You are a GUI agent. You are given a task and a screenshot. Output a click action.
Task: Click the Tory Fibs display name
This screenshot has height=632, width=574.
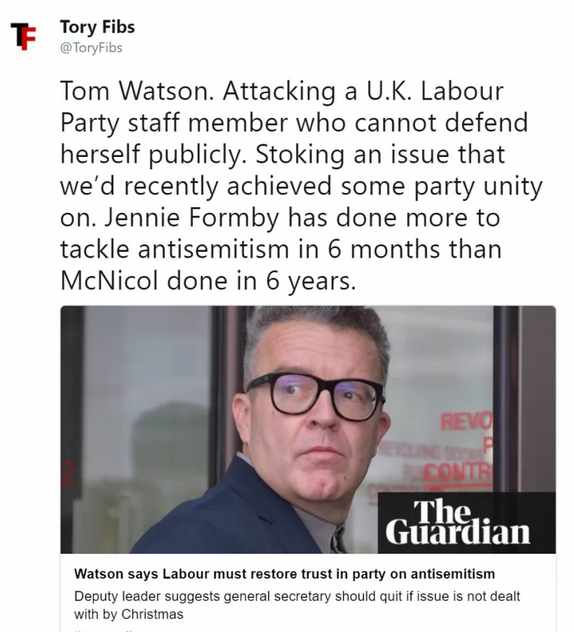(98, 27)
